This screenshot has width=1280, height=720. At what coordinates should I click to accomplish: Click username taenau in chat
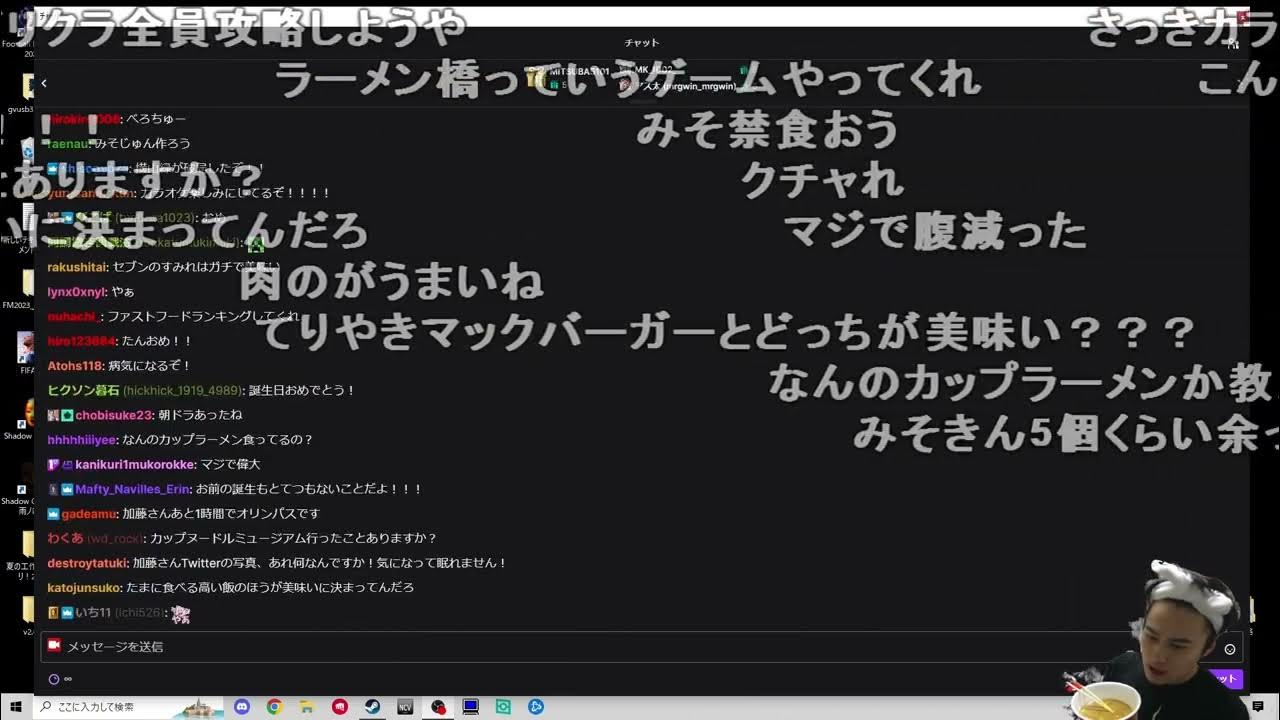67,144
